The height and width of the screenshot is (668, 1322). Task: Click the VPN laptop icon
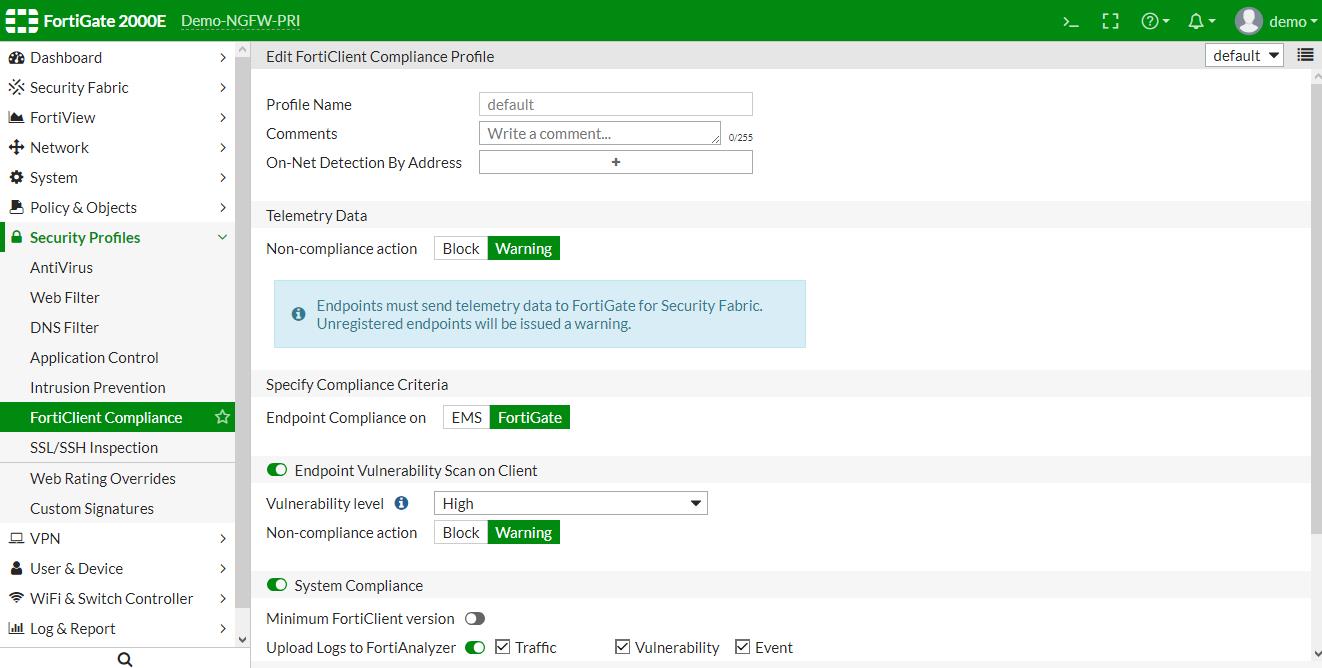pos(16,539)
